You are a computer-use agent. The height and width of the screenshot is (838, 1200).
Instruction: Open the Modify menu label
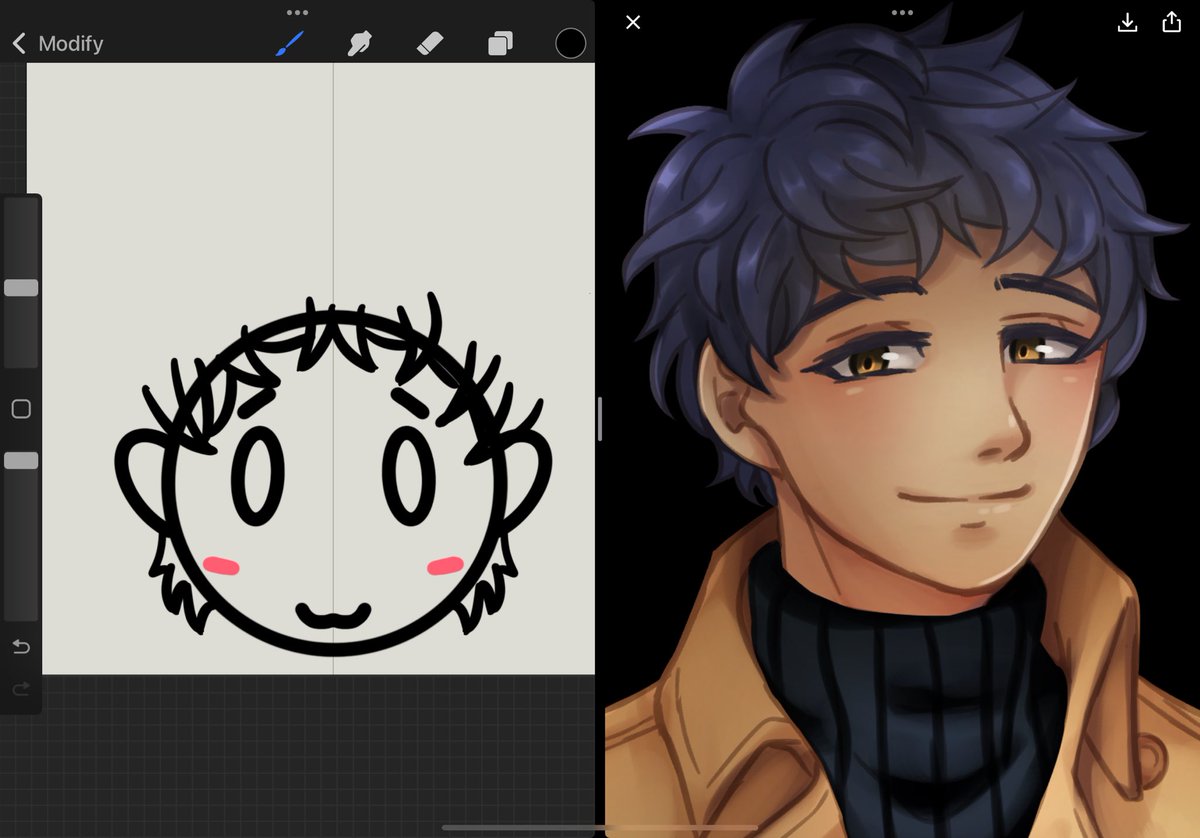pyautogui.click(x=71, y=43)
